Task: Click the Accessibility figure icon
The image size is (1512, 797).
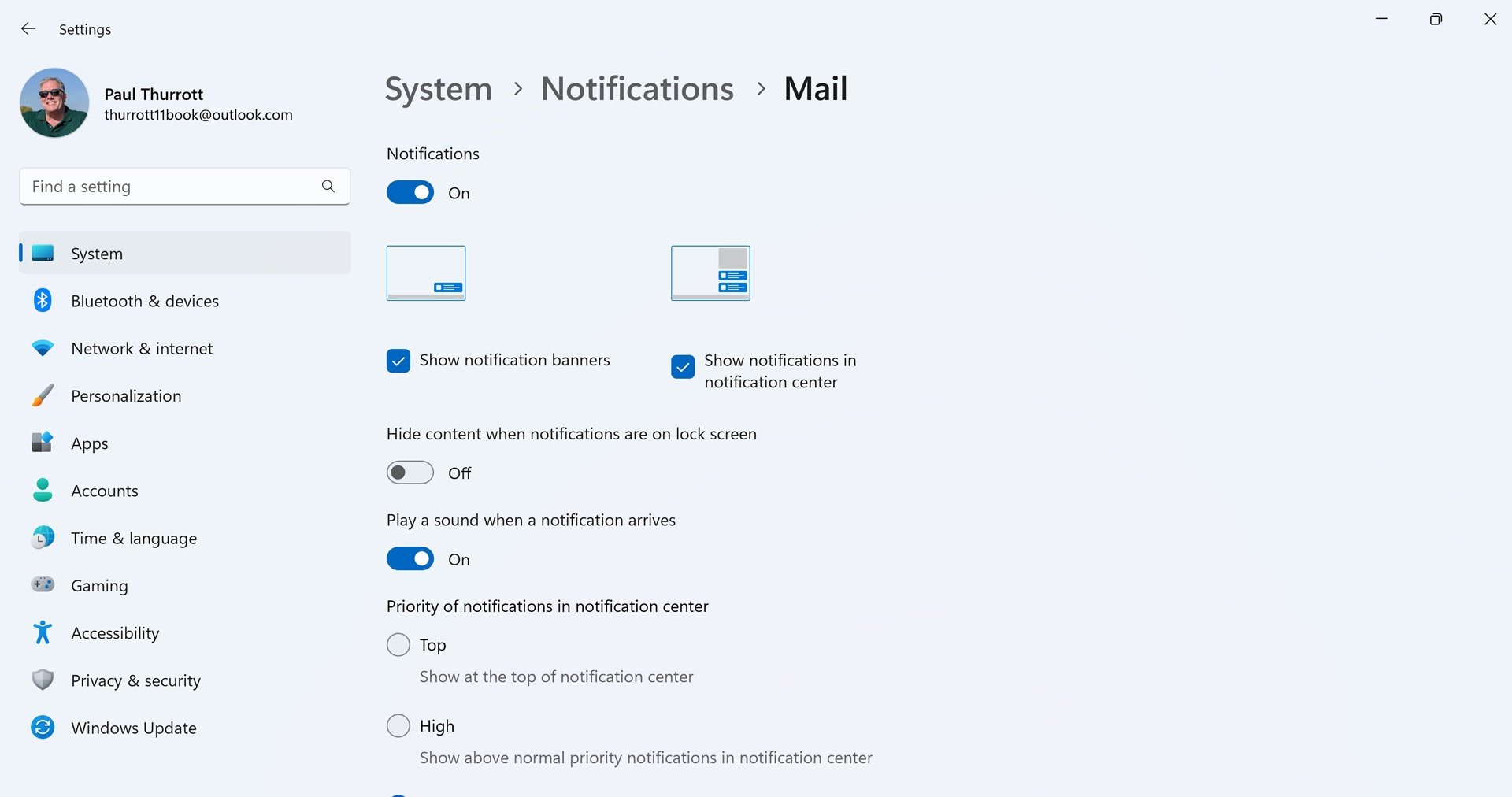Action: coord(43,632)
